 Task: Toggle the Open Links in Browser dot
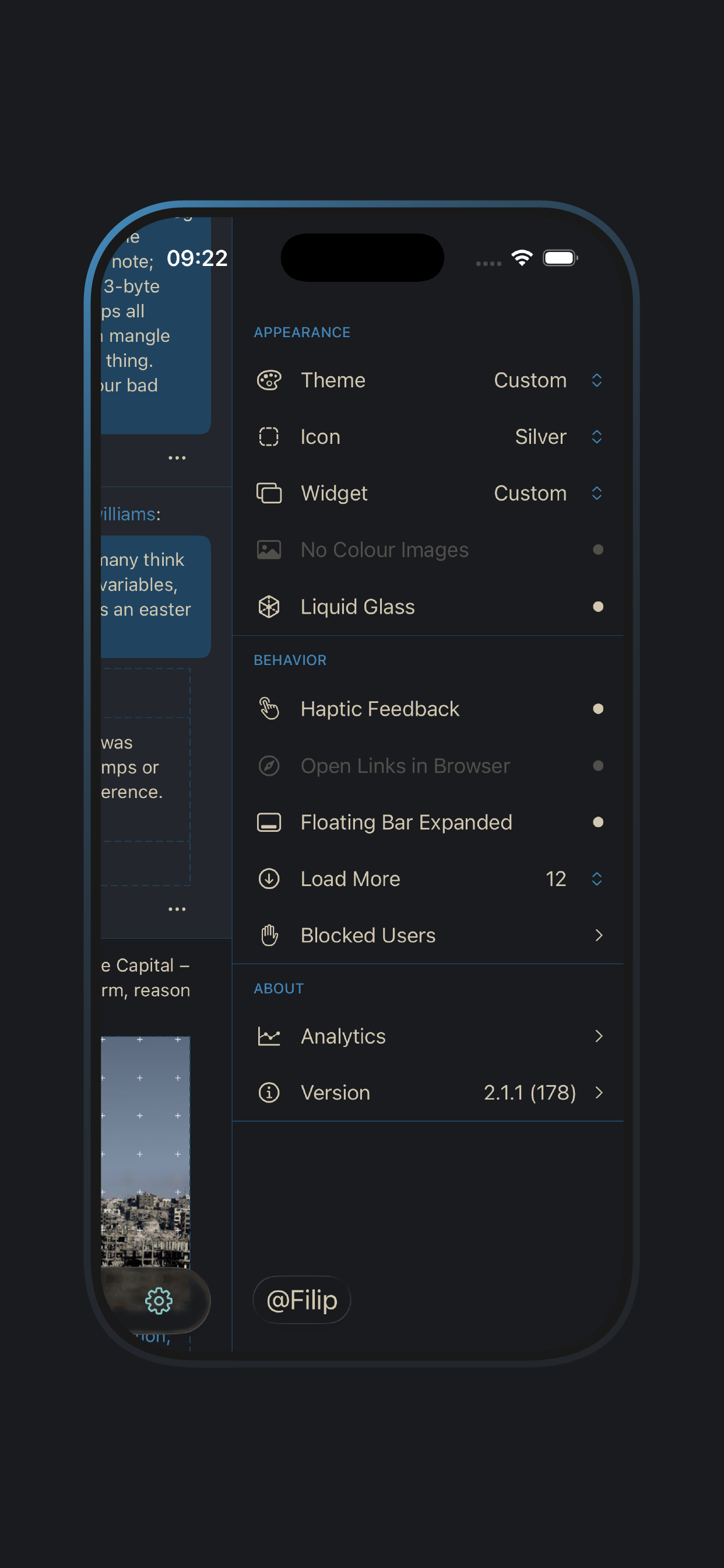(598, 766)
